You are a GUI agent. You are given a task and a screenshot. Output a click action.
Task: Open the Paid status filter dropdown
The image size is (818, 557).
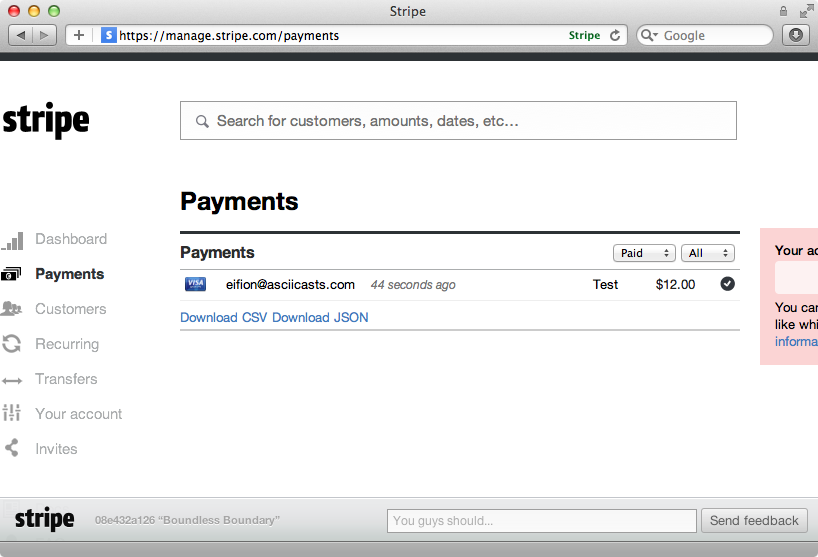click(644, 253)
